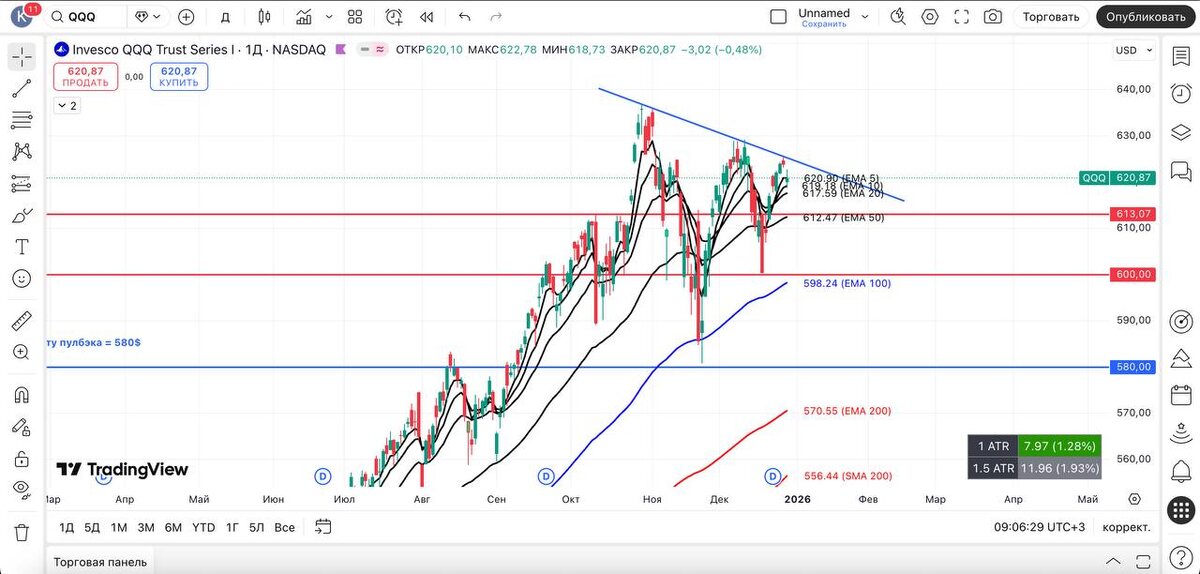Image resolution: width=1200 pixels, height=574 pixels.
Task: Hide all drawings with eye icon
Action: tap(21, 490)
